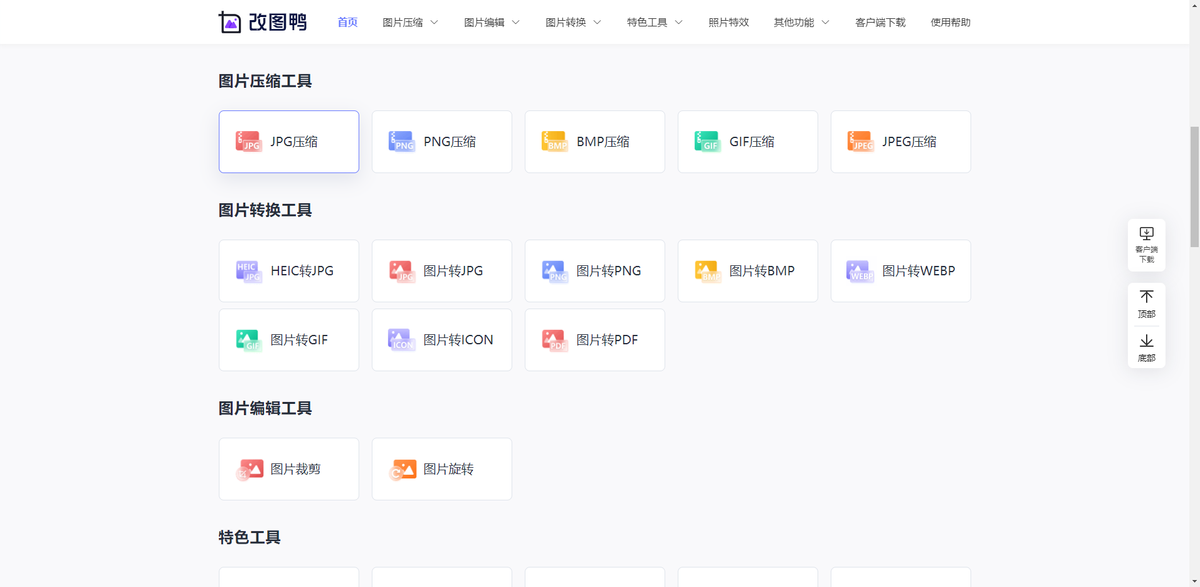
Task: Click the 改图鸭 logo icon
Action: pos(230,22)
